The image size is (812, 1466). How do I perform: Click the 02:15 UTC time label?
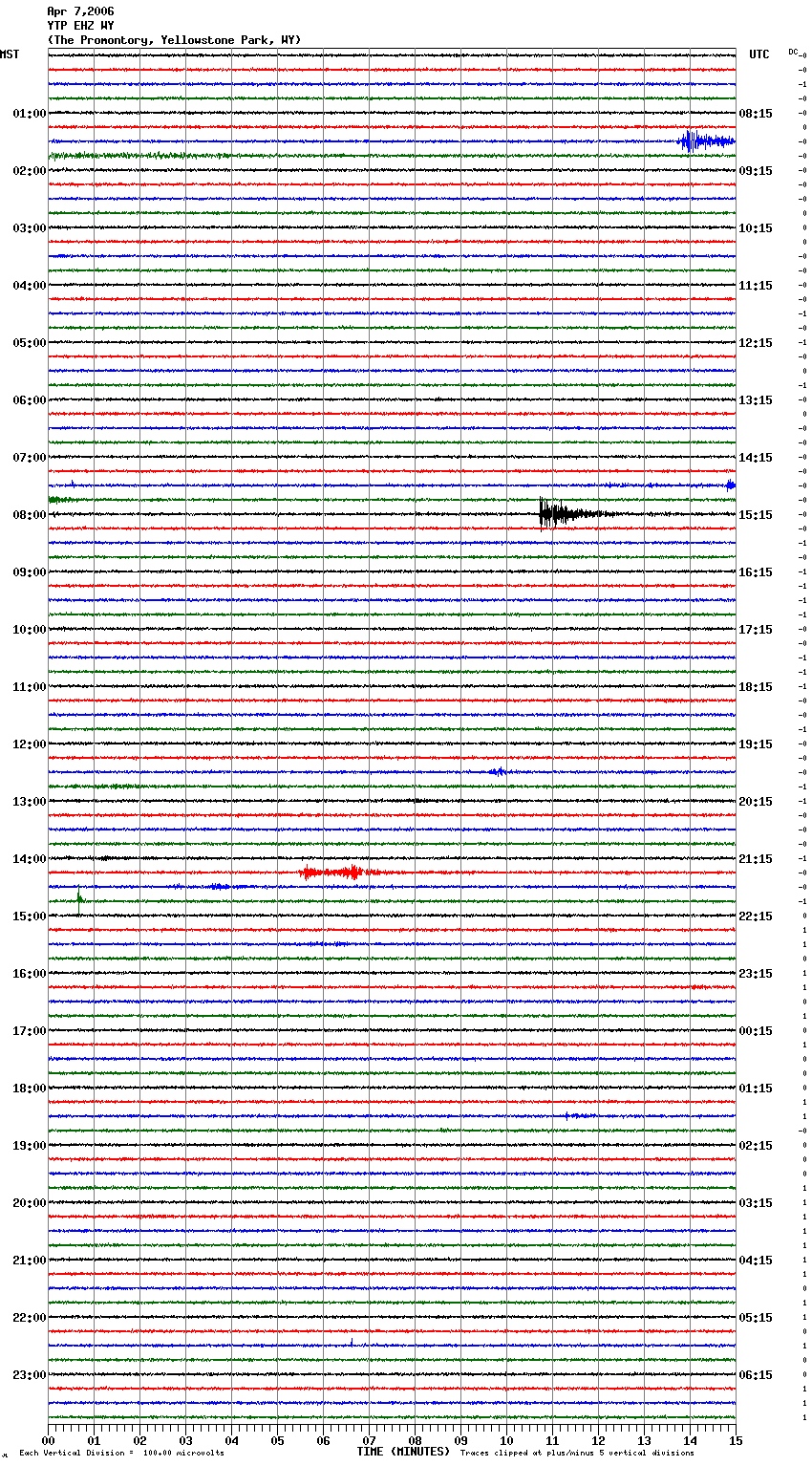(x=756, y=1146)
